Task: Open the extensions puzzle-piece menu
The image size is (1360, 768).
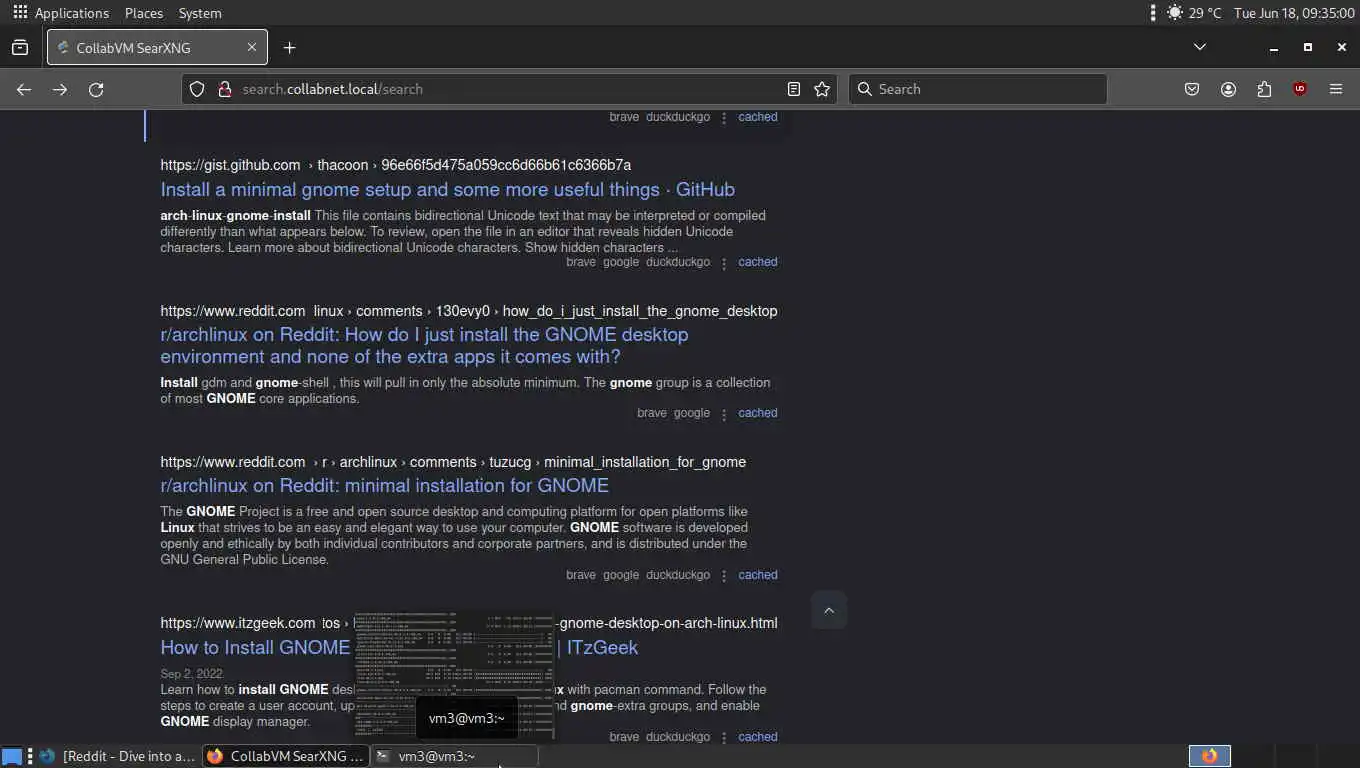Action: pos(1264,89)
